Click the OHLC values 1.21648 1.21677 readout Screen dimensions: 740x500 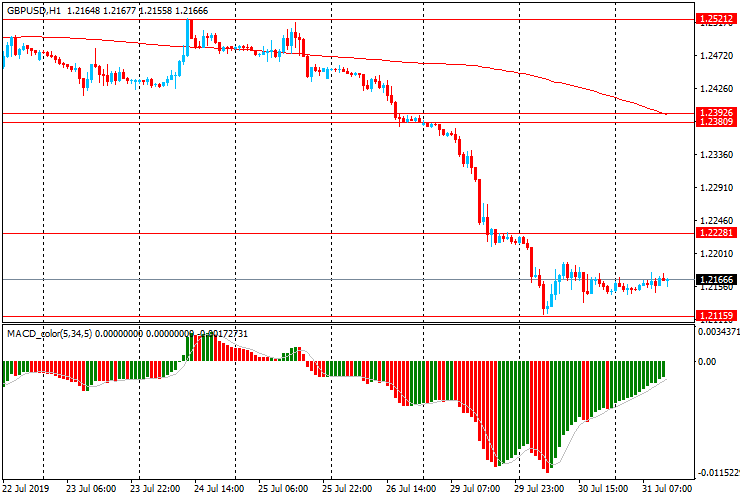coord(101,10)
